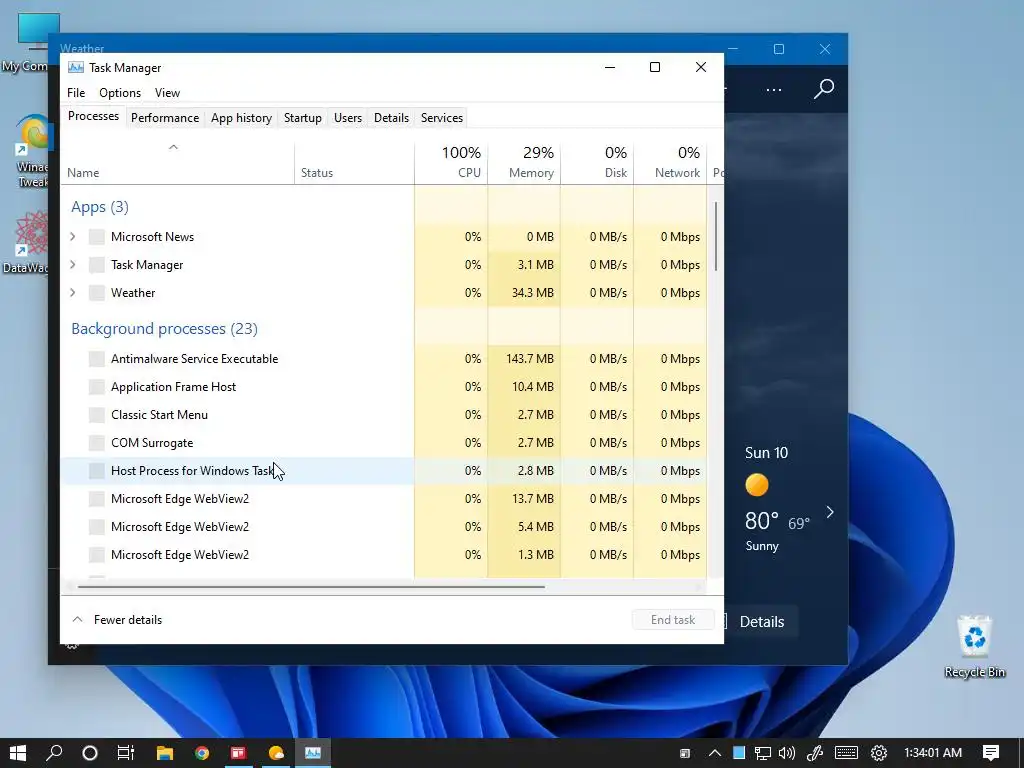Click the volume speaker tray icon
This screenshot has width=1024, height=768.
pos(787,753)
